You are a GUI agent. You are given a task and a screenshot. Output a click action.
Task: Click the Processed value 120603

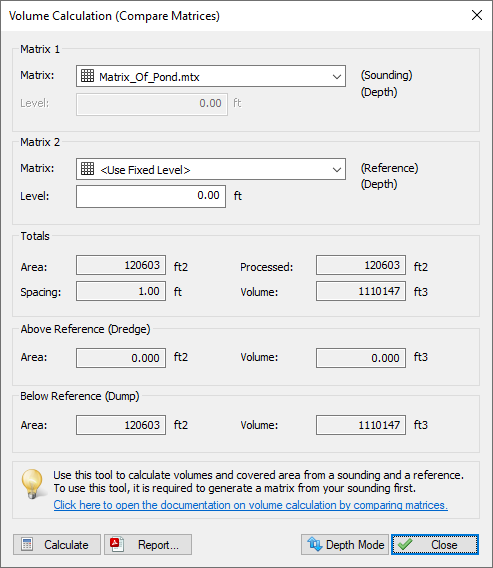click(x=361, y=265)
